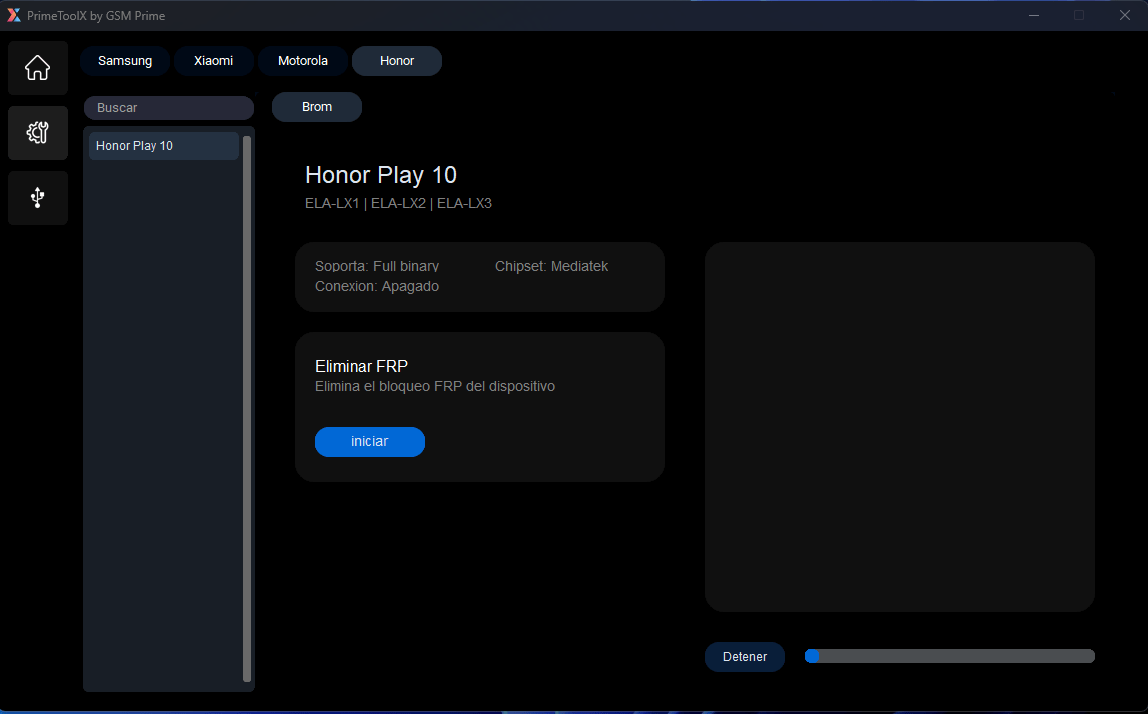1148x714 pixels.
Task: Click the PrimeToolX logo in title bar
Action: pyautogui.click(x=16, y=15)
